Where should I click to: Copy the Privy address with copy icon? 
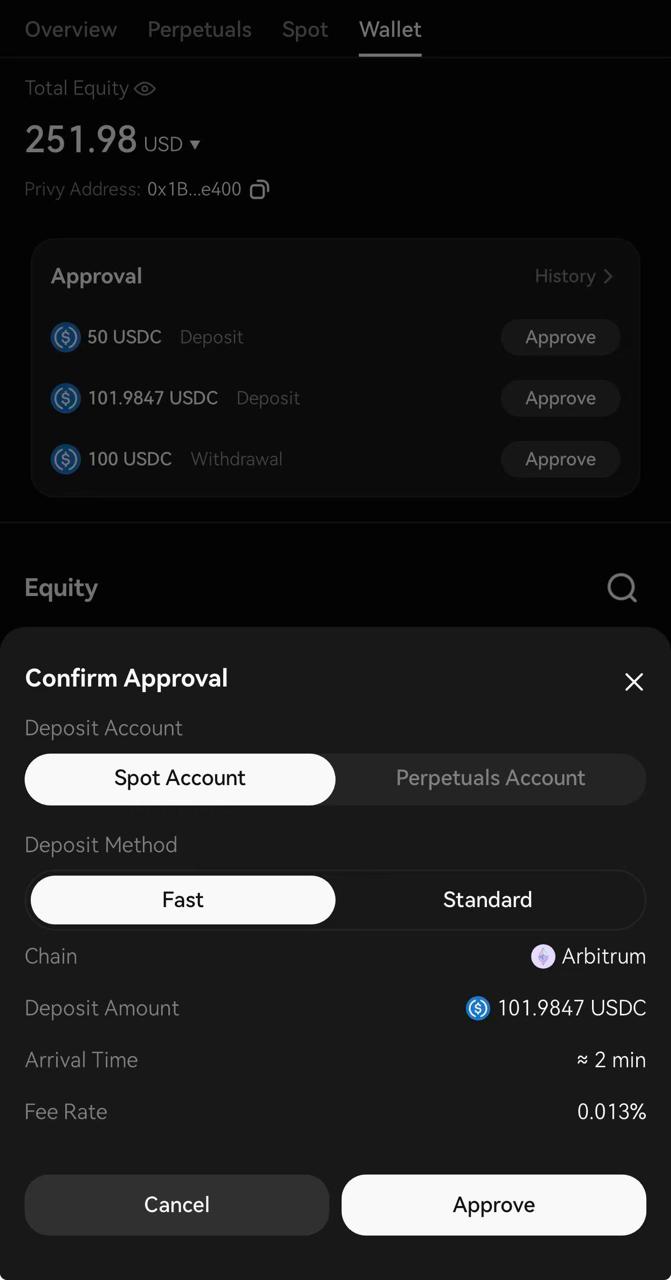click(259, 189)
